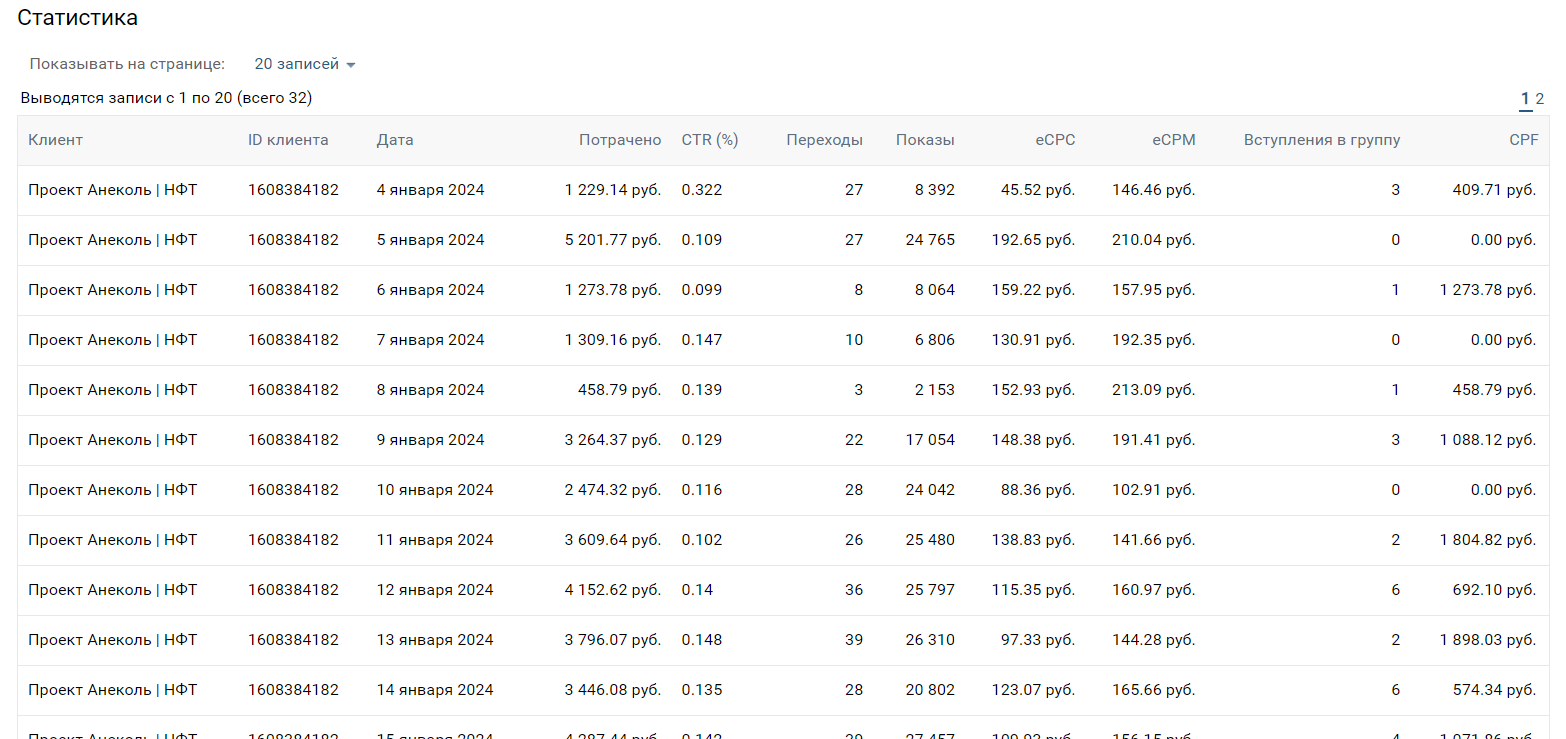The width and height of the screenshot is (1566, 739).
Task: Select the row dated 9 января 2024
Action: [x=430, y=440]
